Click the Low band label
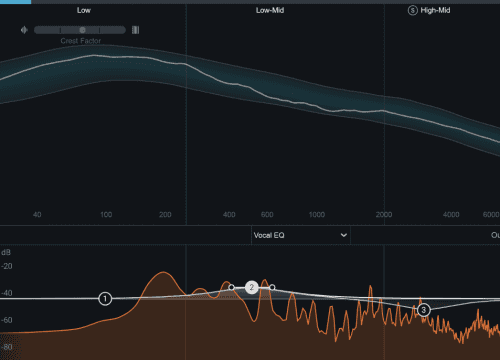Screen dimensions: 500x360 pyautogui.click(x=83, y=10)
